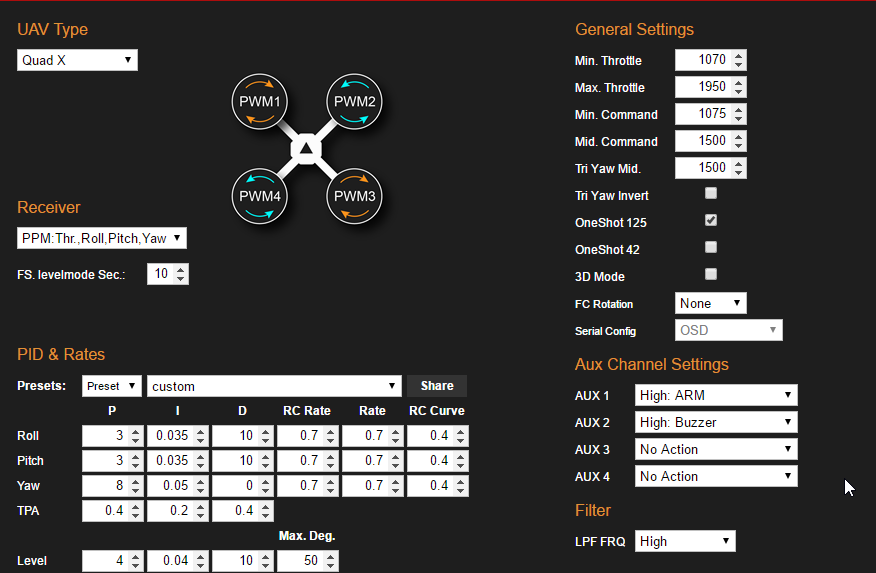The width and height of the screenshot is (876, 573).
Task: Enable the Tri Yaw Invert checkbox
Action: pyautogui.click(x=711, y=193)
